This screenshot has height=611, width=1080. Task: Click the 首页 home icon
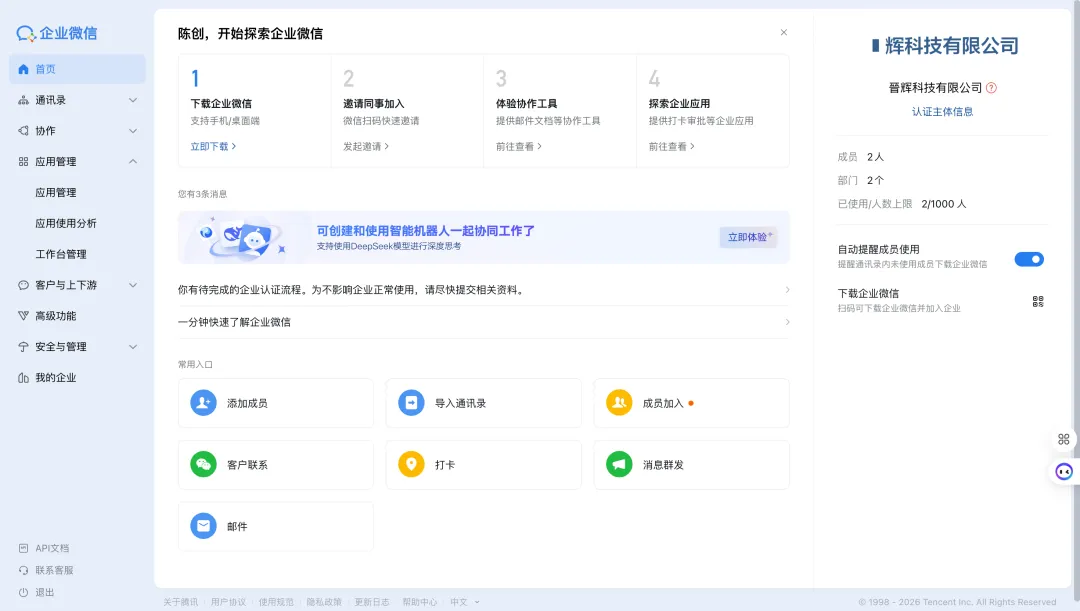(23, 69)
